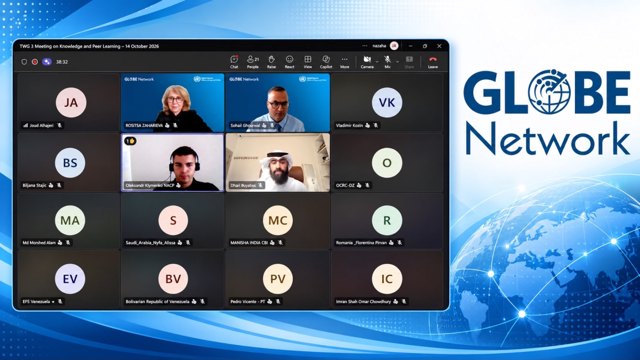
Task: Select the JA participant avatar
Action: (x=71, y=102)
